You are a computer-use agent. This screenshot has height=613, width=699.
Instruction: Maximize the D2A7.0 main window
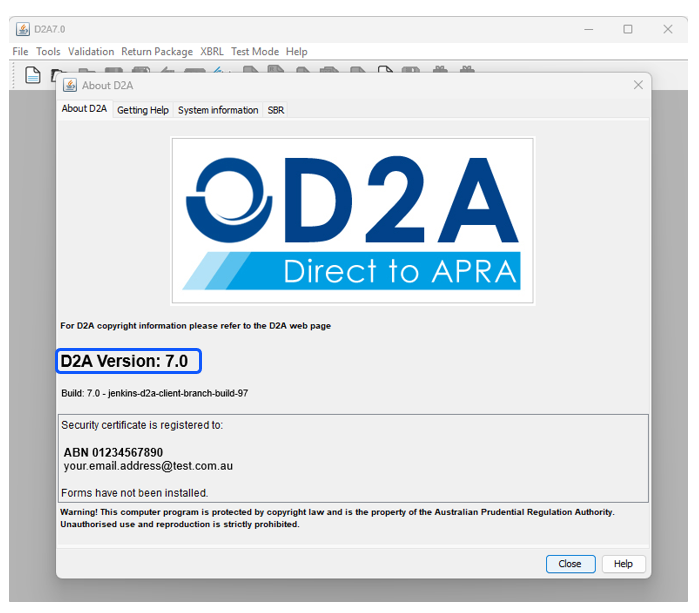point(628,29)
